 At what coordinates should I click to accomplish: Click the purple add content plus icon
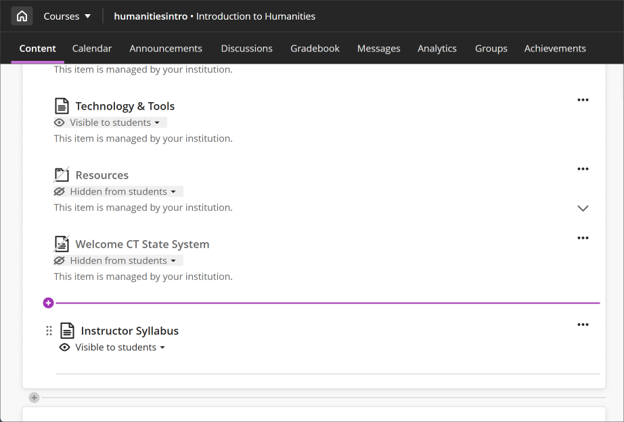click(x=49, y=303)
